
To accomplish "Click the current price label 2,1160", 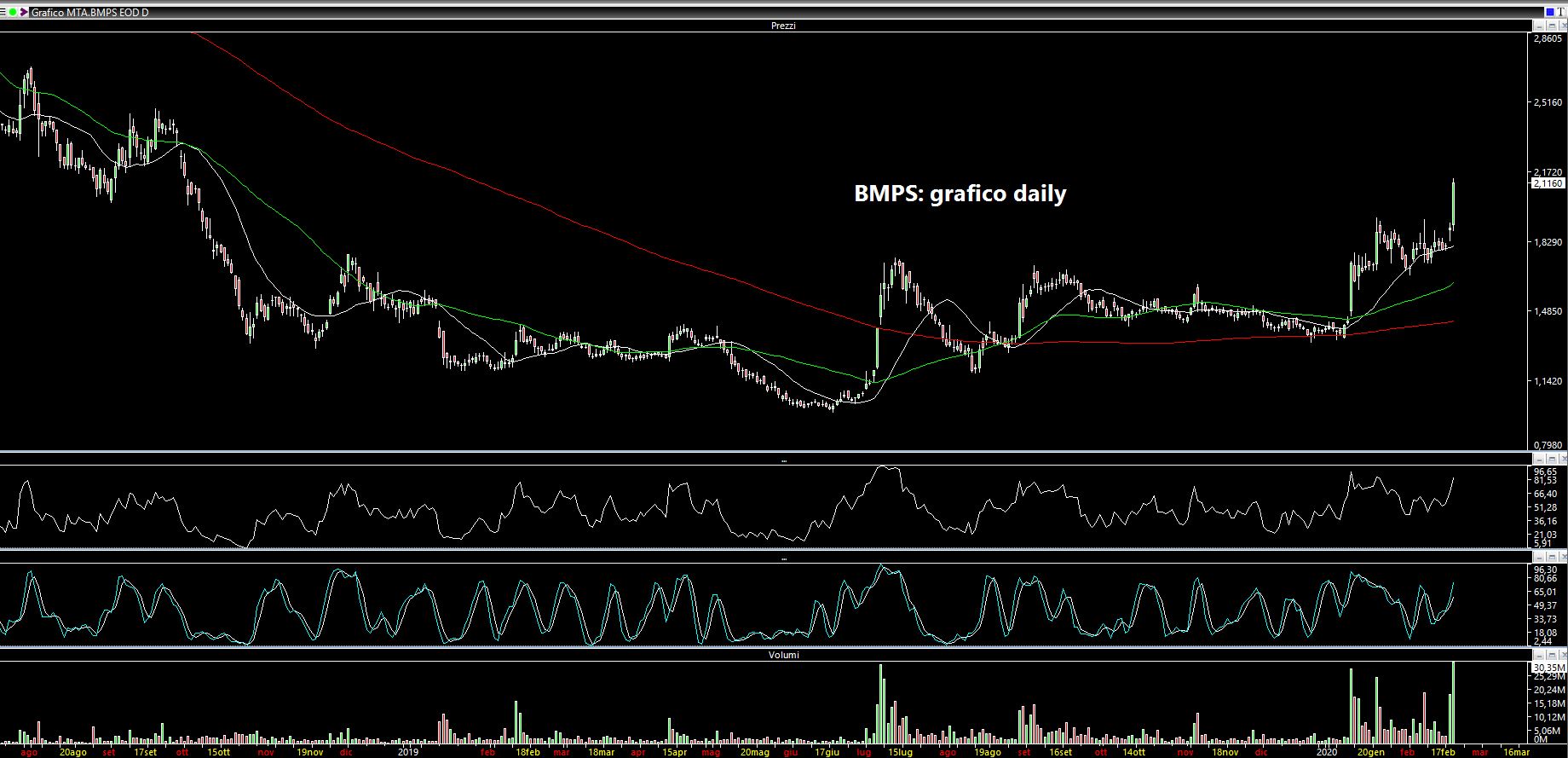I will 1548,183.
